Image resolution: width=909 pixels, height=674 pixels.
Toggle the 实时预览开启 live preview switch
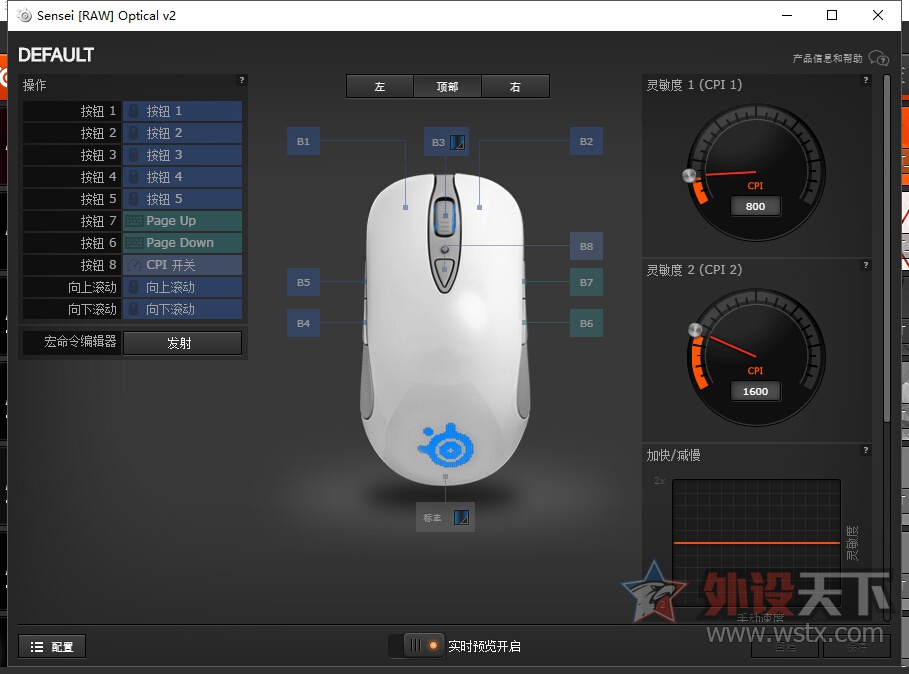click(416, 646)
